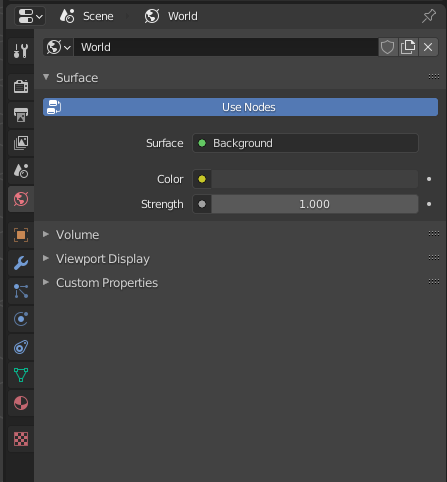
Task: Open the Surface Background shader dropdown
Action: coord(305,143)
